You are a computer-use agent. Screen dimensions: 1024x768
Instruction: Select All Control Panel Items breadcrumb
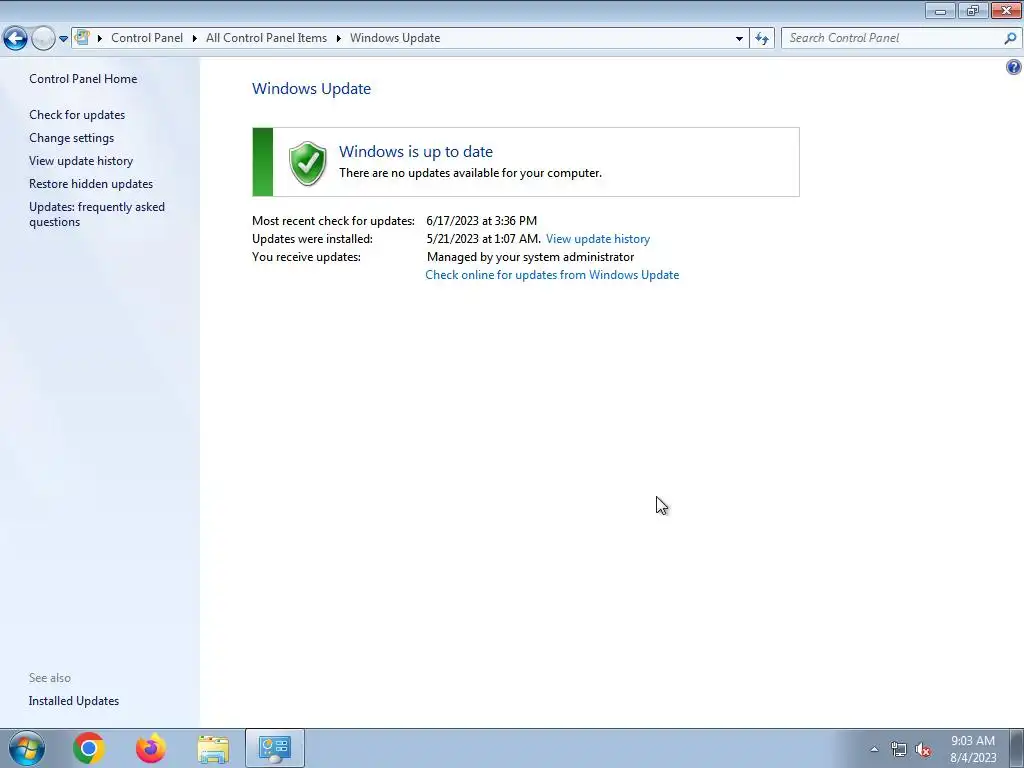(266, 38)
